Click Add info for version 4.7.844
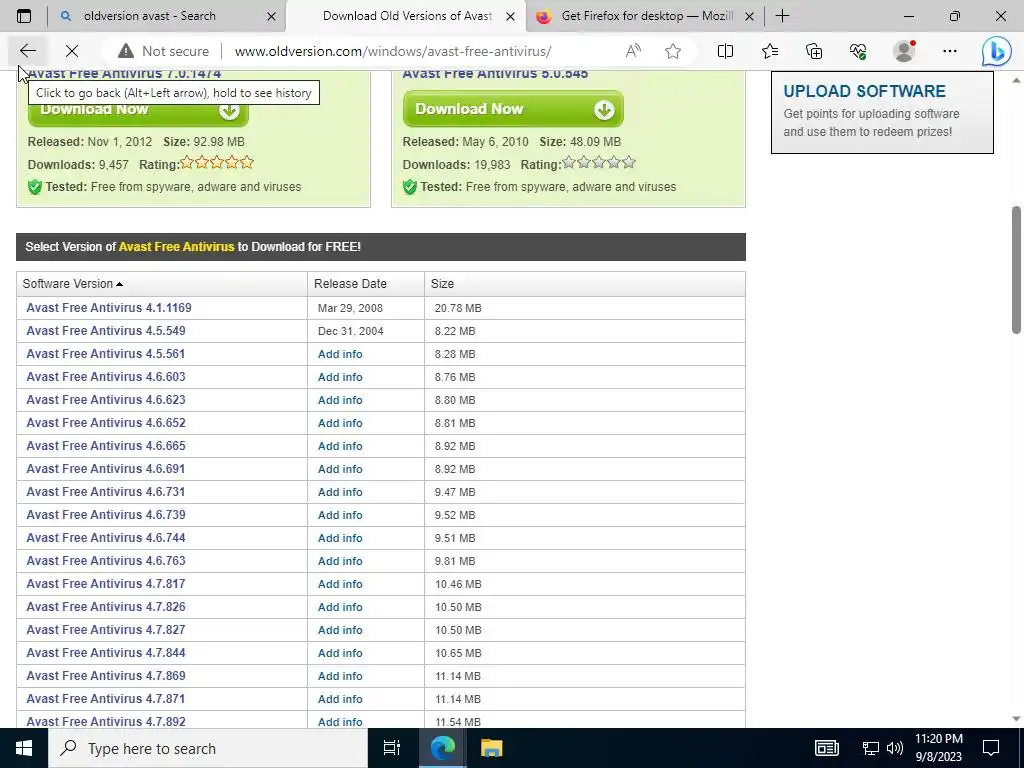 coord(340,653)
